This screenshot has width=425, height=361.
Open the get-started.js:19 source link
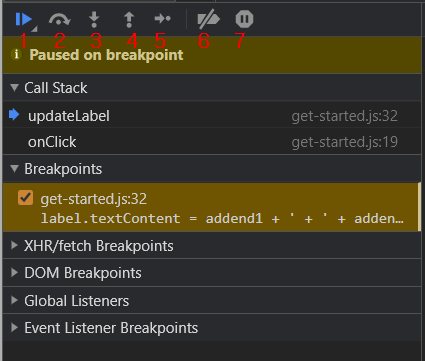[345, 142]
